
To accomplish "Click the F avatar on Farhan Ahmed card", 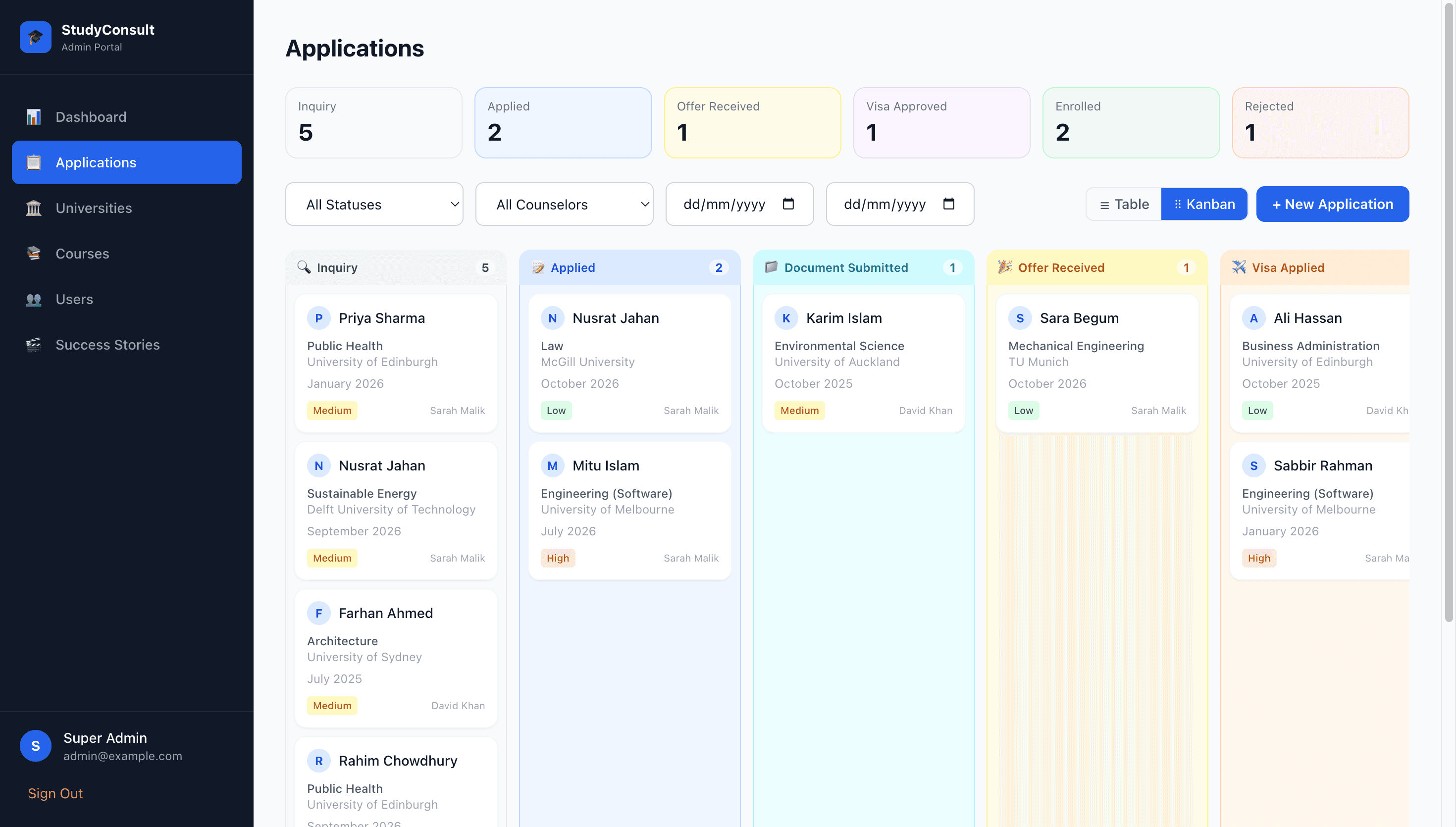I will (318, 614).
